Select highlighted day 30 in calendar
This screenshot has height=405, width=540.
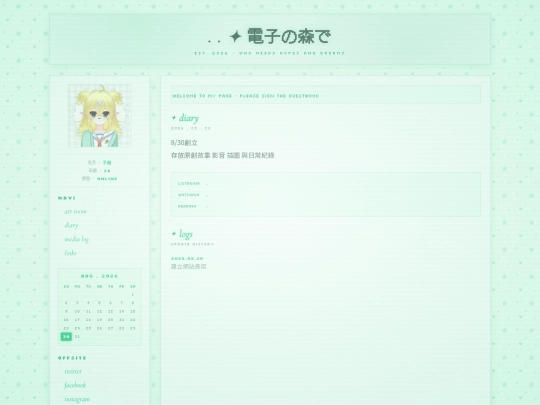[66, 336]
